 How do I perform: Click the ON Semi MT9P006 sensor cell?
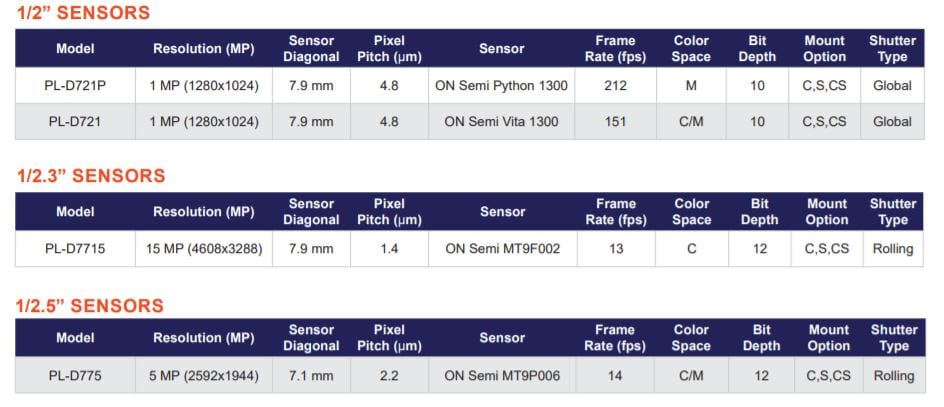coord(502,376)
